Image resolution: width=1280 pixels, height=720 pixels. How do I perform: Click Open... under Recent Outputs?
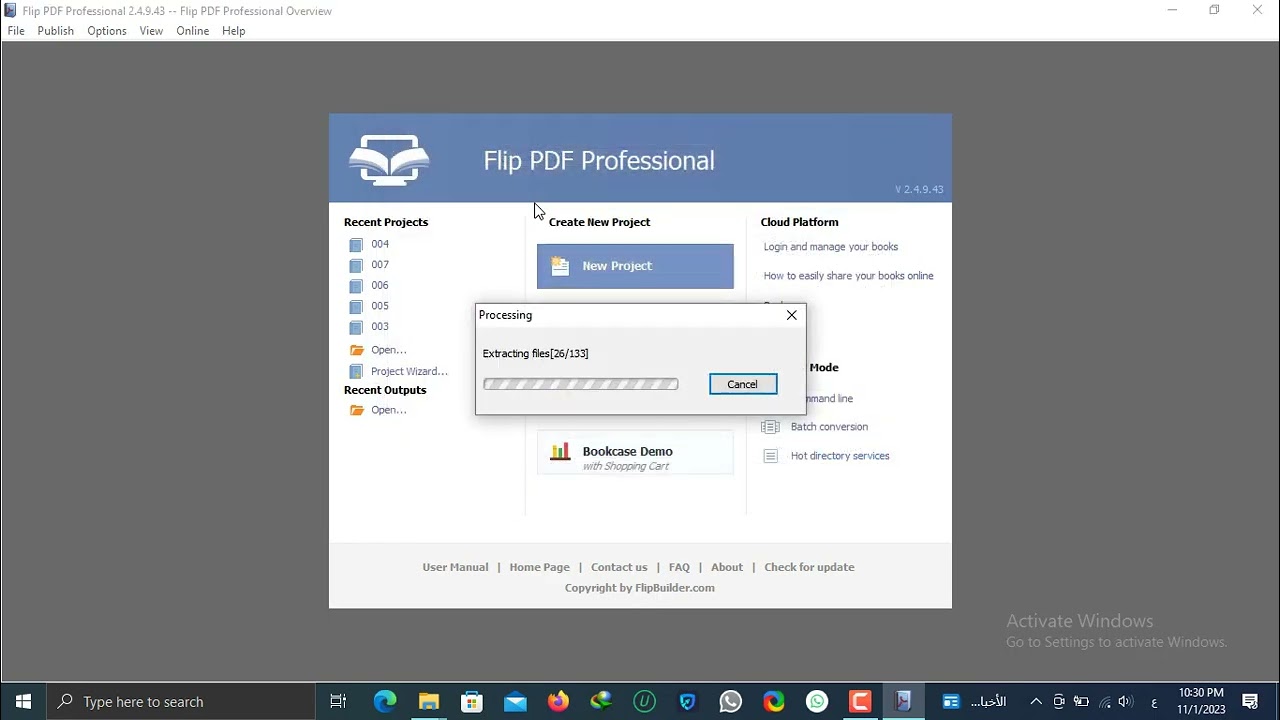(x=388, y=410)
